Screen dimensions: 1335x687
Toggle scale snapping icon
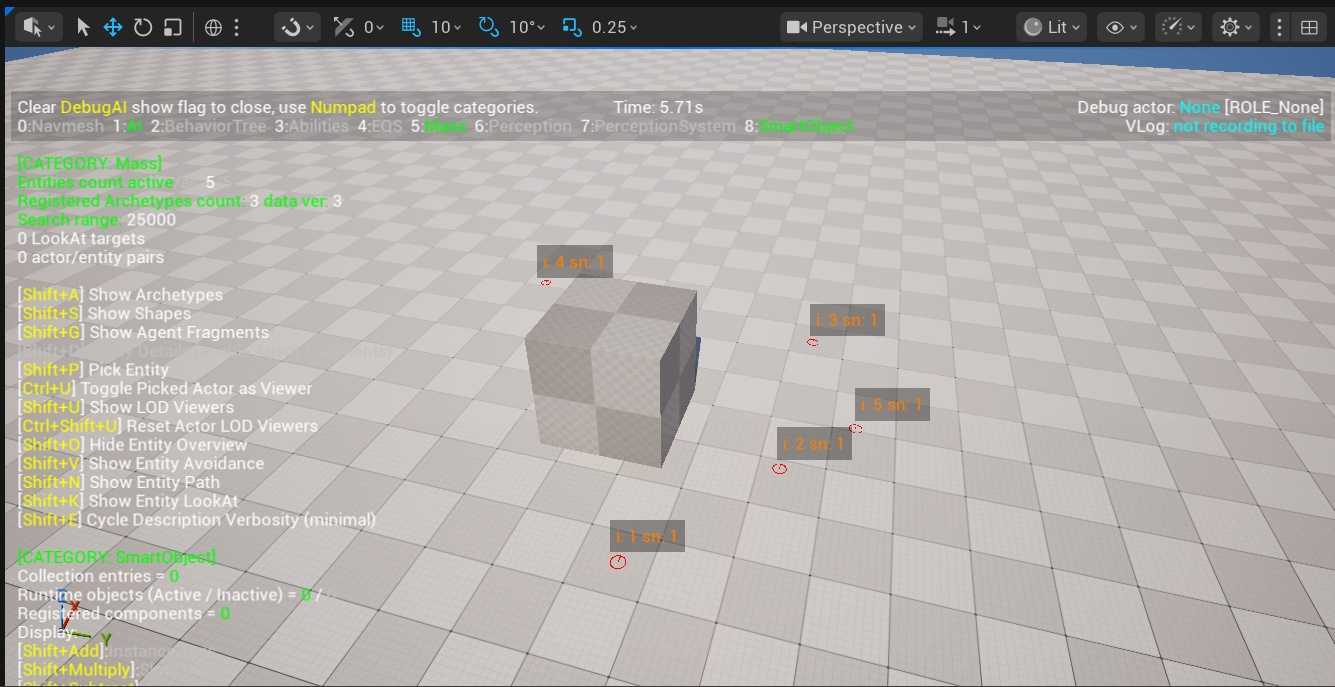coord(571,27)
